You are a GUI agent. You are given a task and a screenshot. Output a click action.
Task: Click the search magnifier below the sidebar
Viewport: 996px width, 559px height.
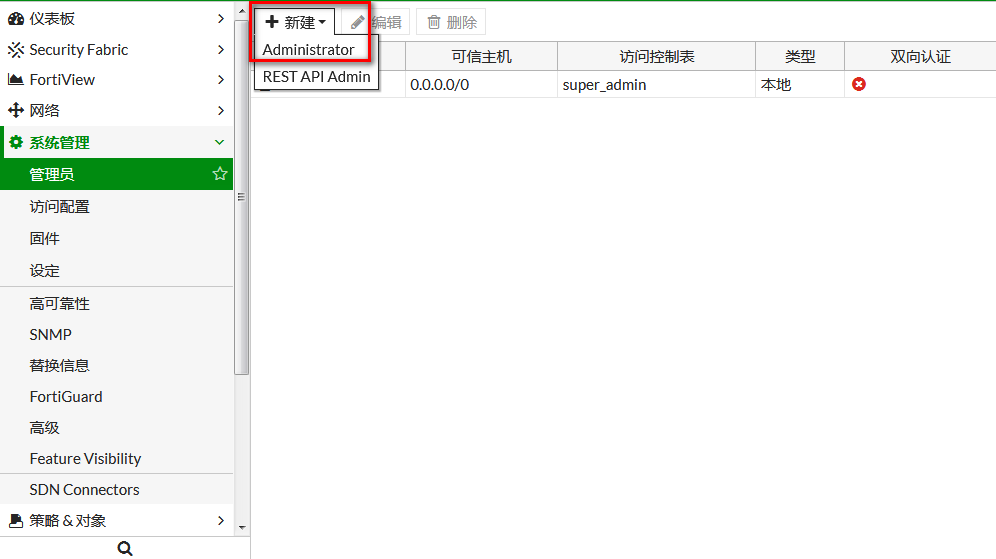click(125, 548)
